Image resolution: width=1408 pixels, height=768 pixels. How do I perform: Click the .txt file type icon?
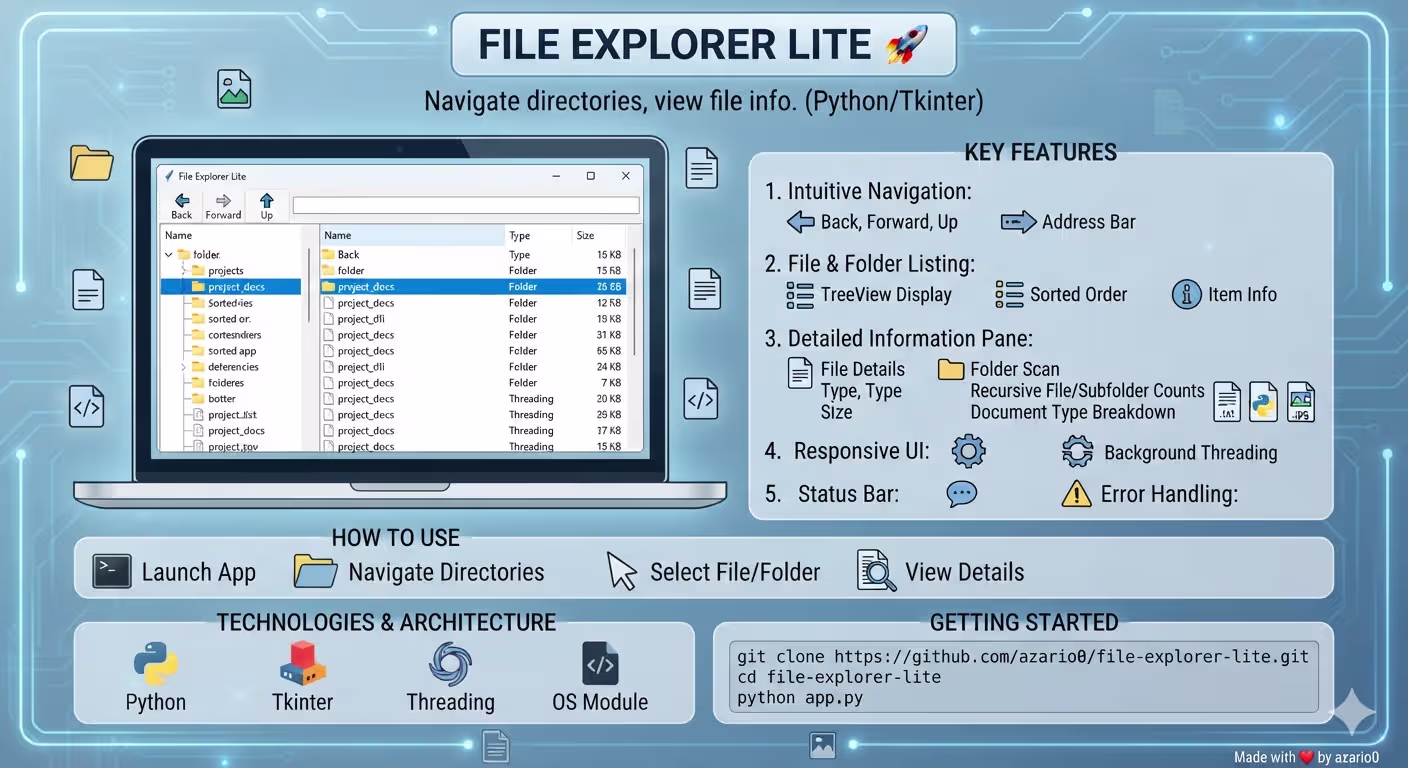(x=1227, y=402)
